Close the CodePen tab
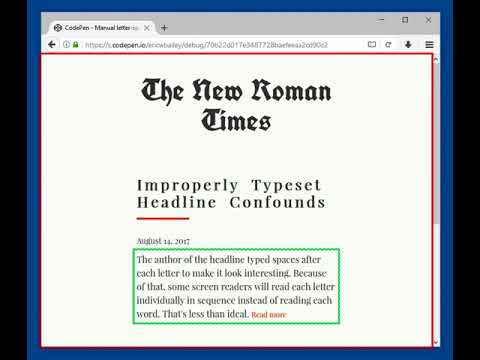This screenshot has width=480, height=360. tap(147, 28)
